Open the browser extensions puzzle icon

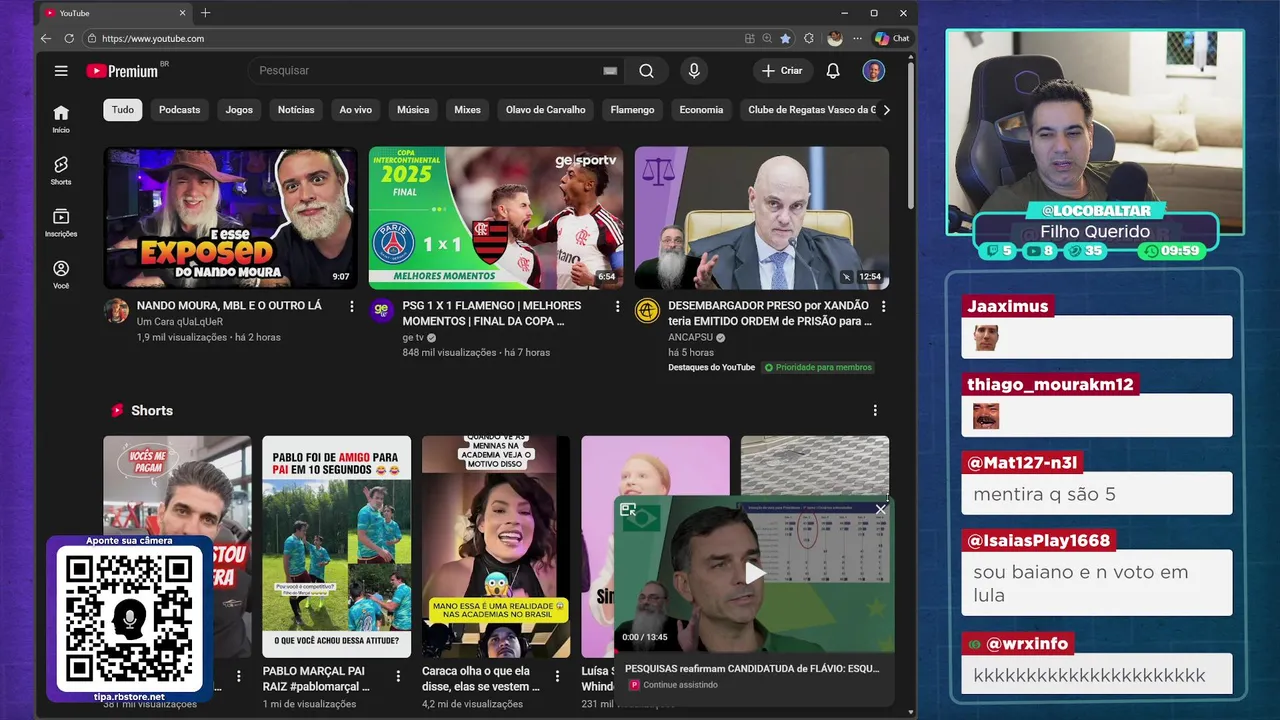coord(809,38)
